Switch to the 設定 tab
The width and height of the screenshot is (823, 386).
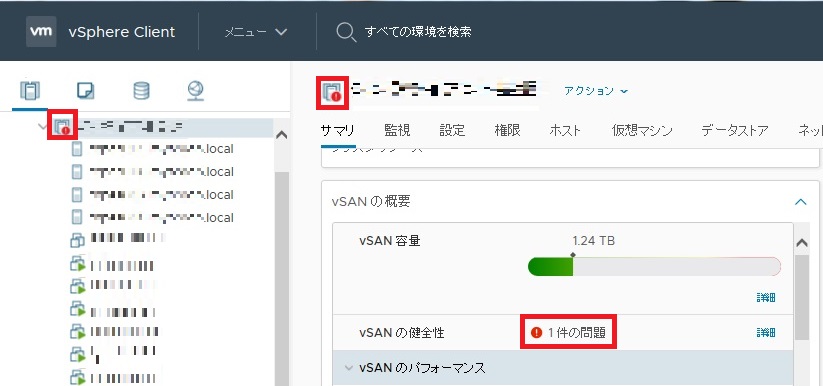pyautogui.click(x=452, y=130)
